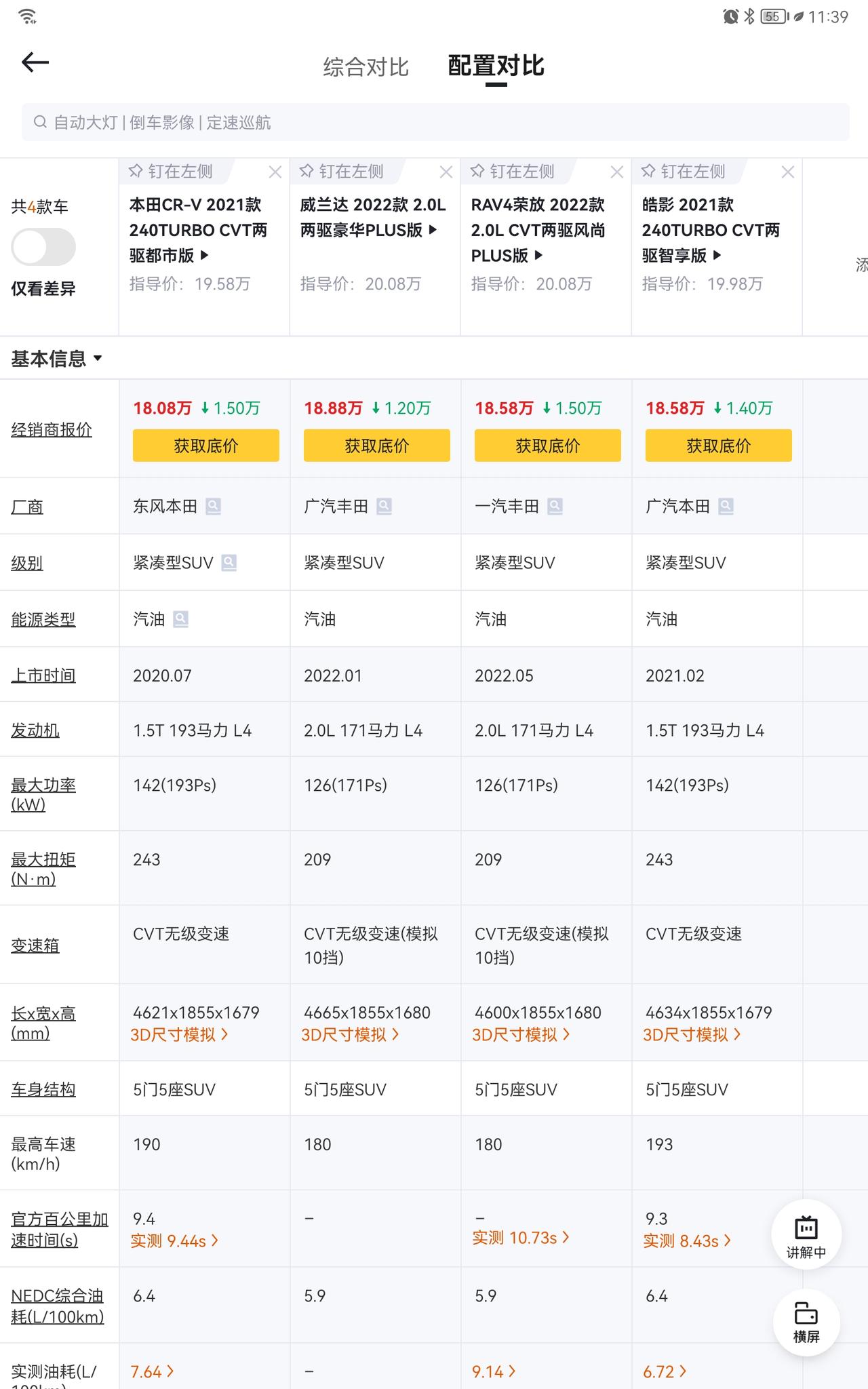Open 变速箱 term explanation
Screen dimensions: 868x1389
[x=35, y=945]
